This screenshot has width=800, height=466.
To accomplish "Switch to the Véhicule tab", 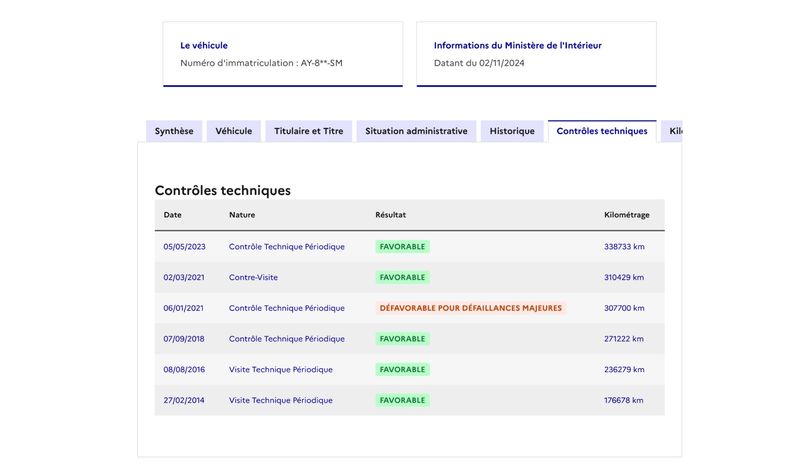I will click(x=234, y=131).
